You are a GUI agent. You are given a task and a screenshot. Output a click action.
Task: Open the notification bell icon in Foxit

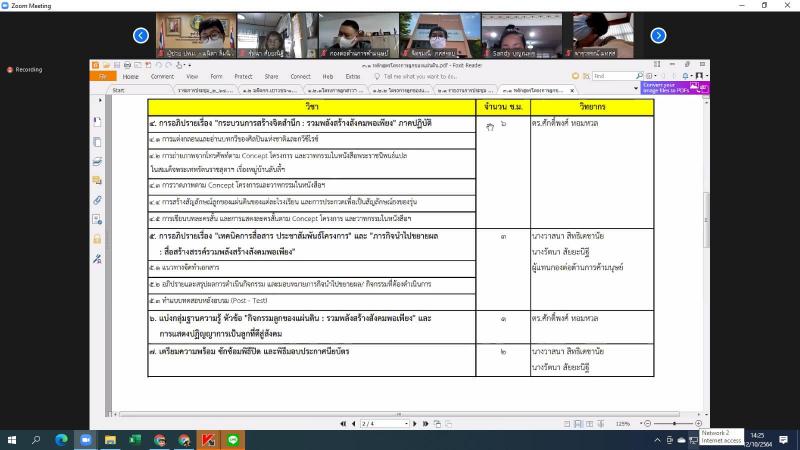685,76
